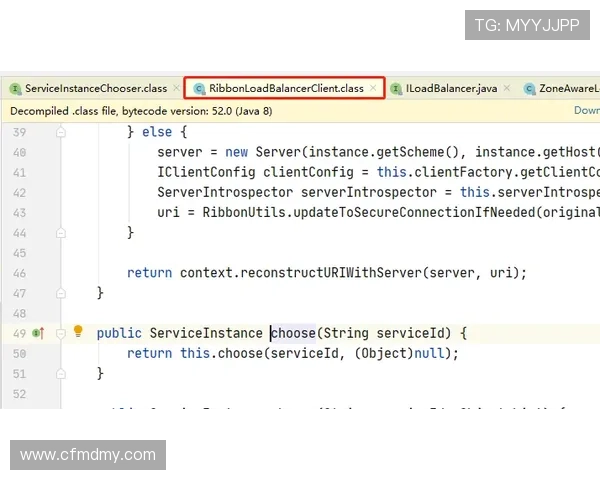Click line number 40 in the gutter
This screenshot has width=600, height=480.
tap(19, 153)
